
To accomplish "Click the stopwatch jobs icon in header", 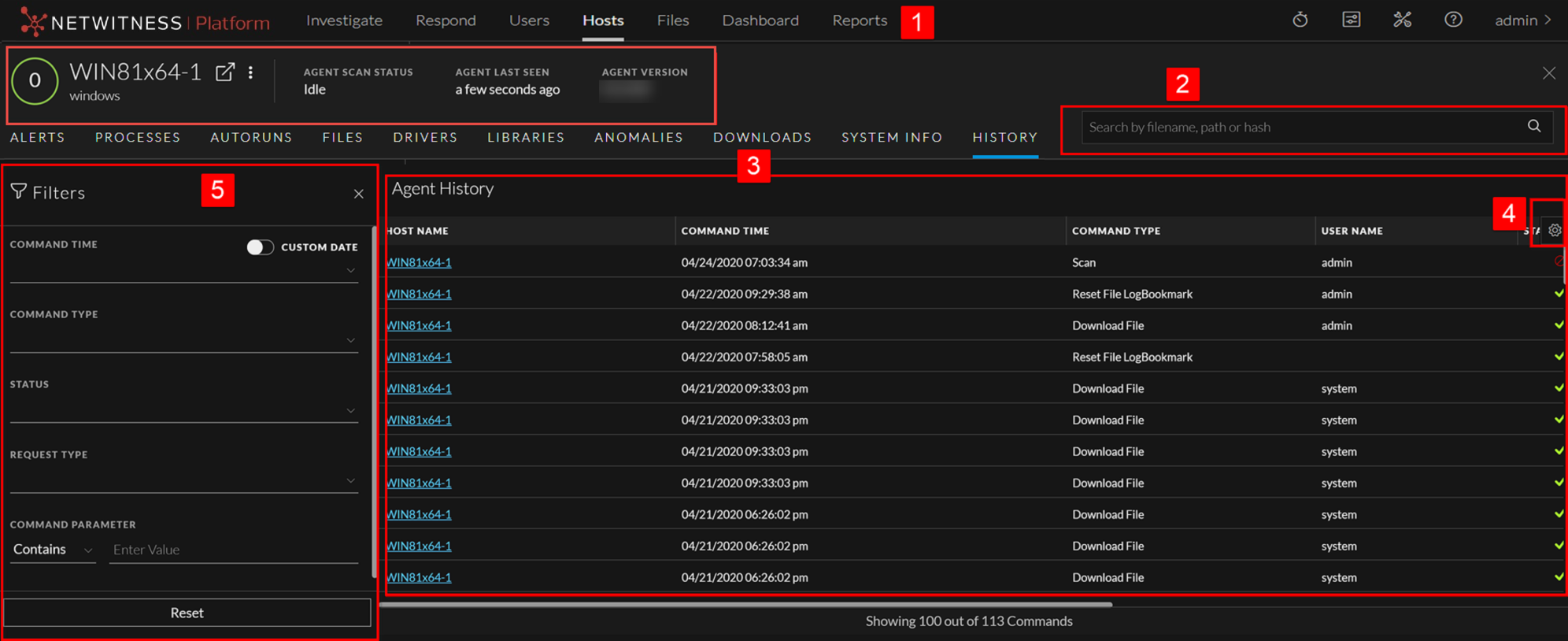I will coord(1300,20).
